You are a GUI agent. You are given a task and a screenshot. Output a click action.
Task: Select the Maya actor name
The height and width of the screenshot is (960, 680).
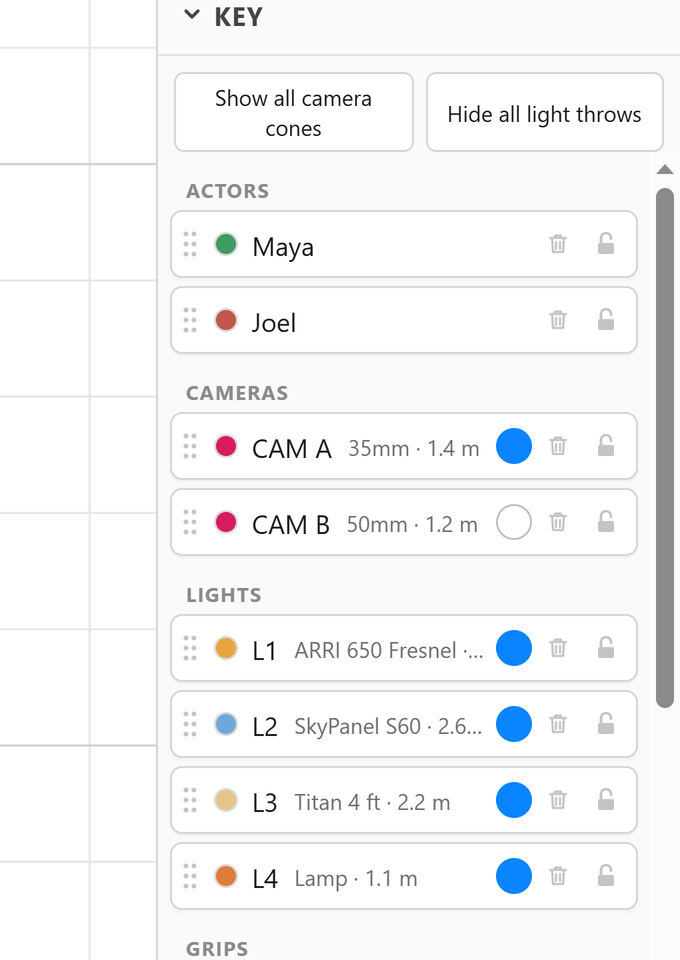click(283, 247)
